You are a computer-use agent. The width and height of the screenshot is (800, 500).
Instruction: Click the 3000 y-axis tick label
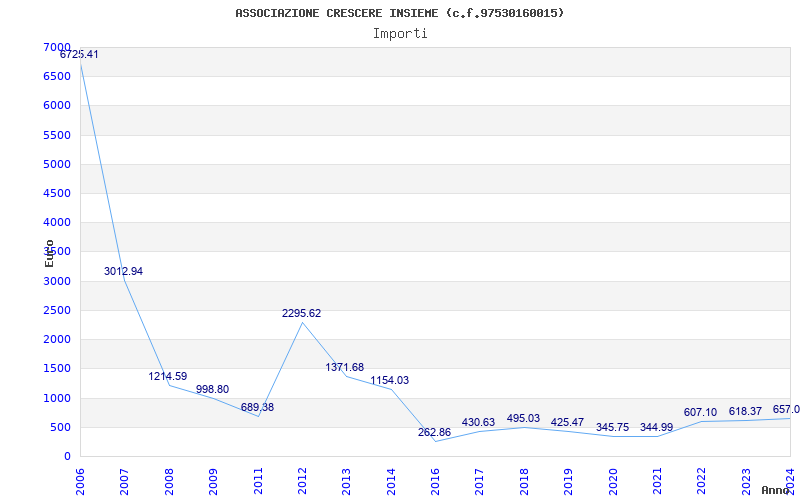(57, 281)
